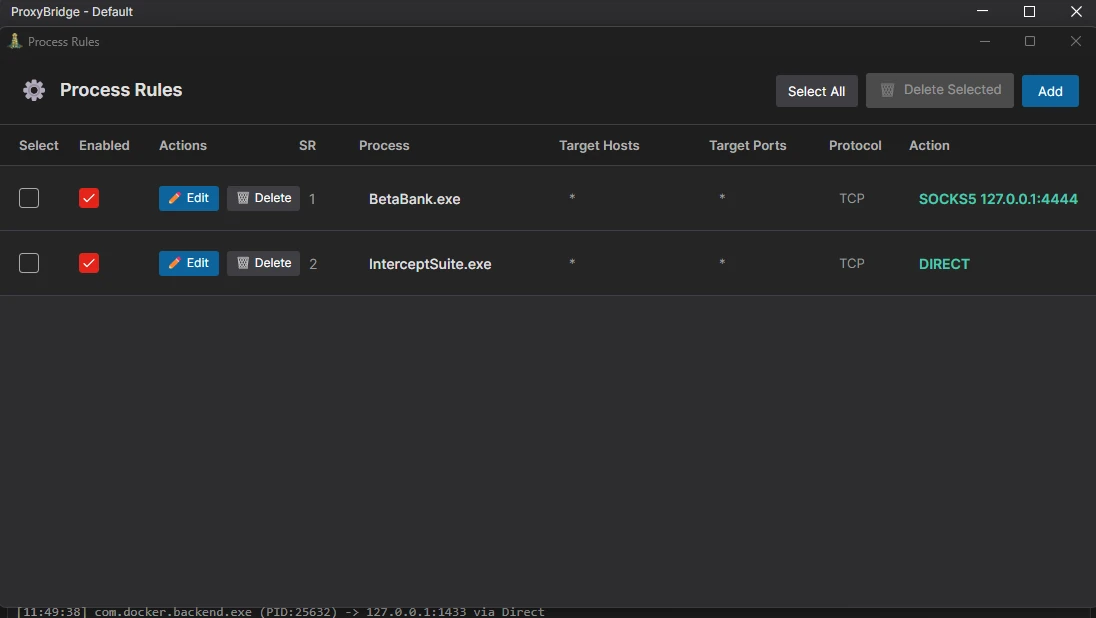
Task: Click the SOCKS5 127.0.0.1:4444 action text
Action: (998, 199)
